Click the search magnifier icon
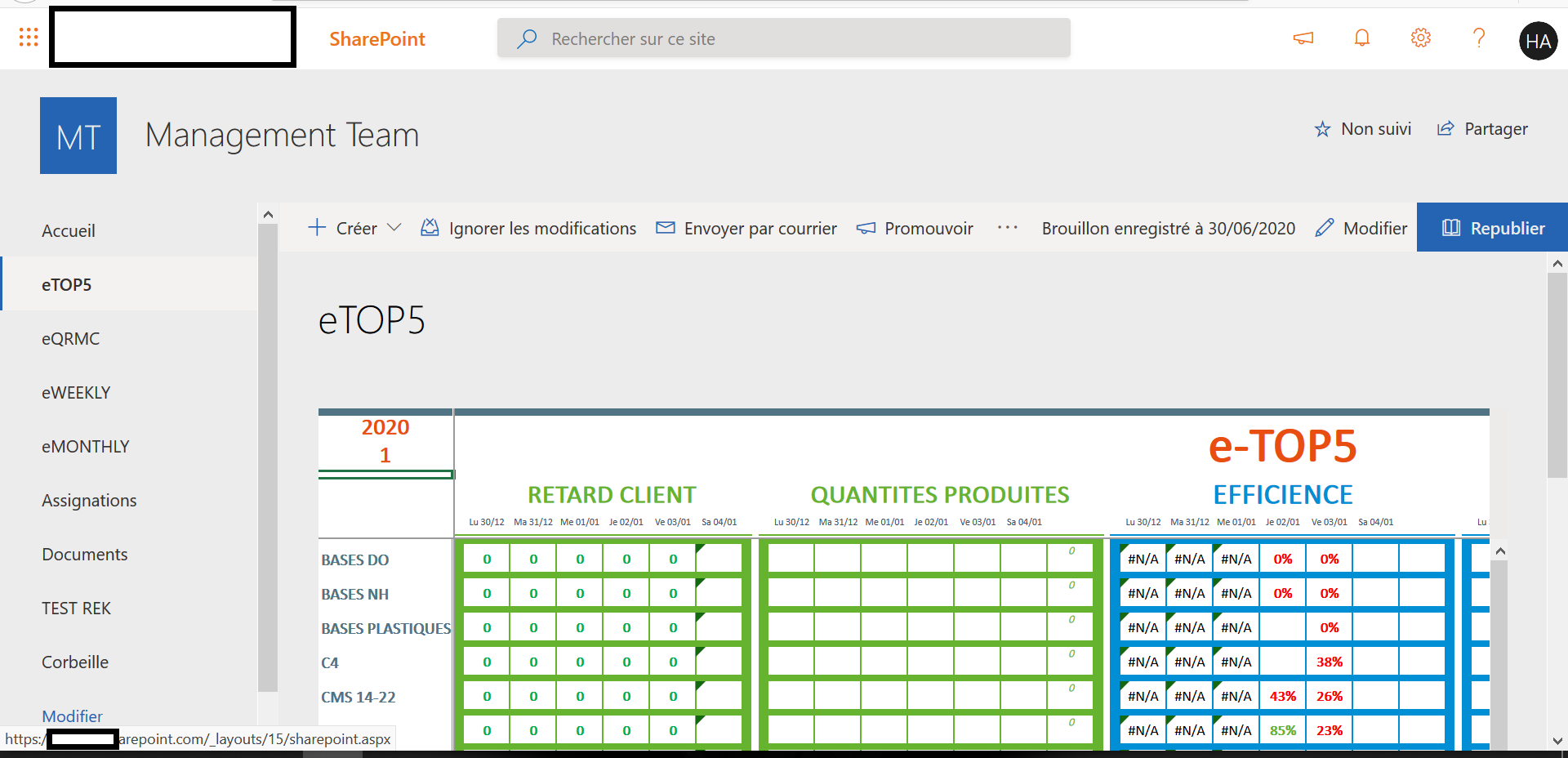The height and width of the screenshot is (758, 1568). pos(528,38)
